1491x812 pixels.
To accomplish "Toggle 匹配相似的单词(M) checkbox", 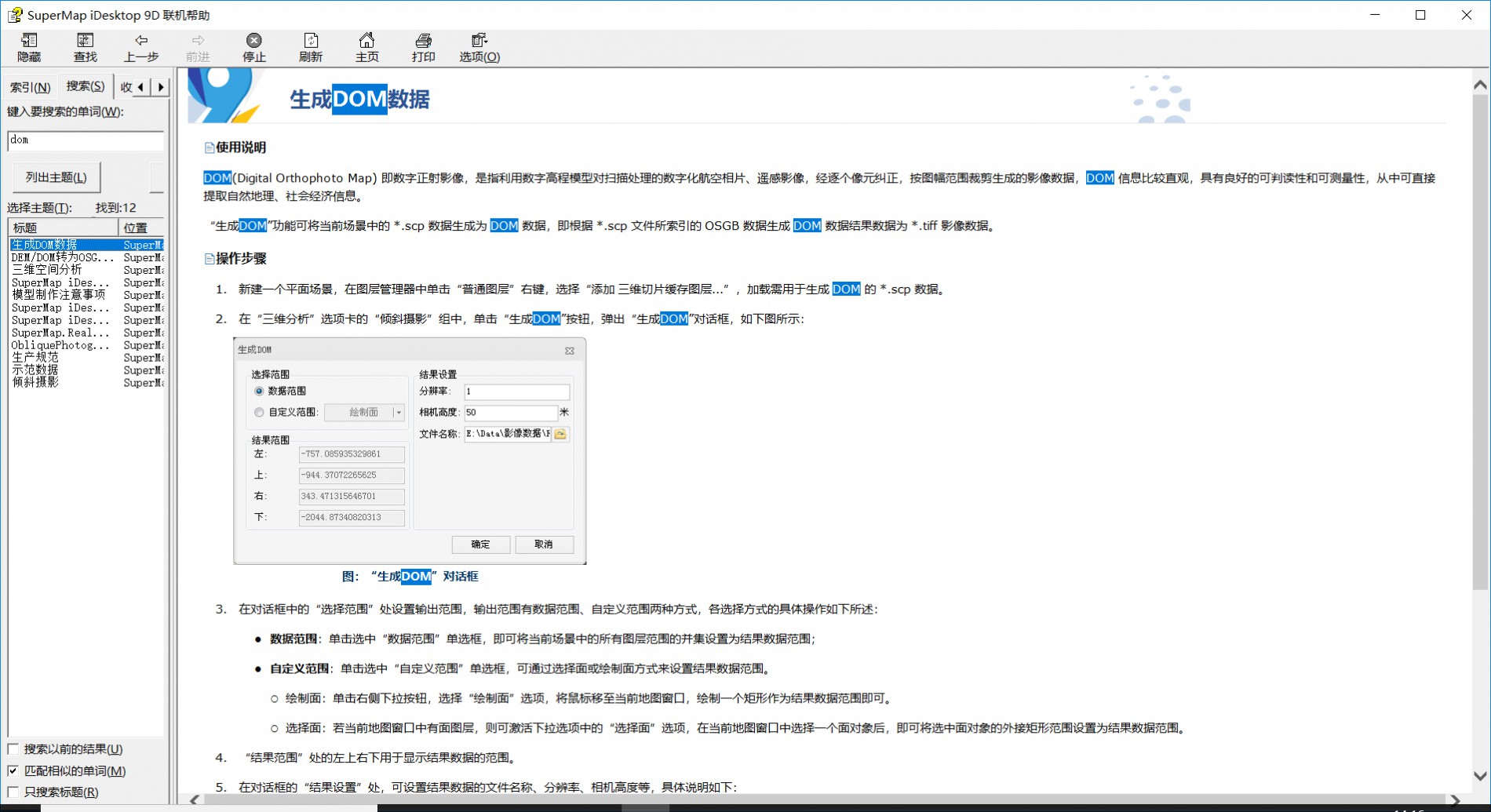I will pyautogui.click(x=13, y=771).
